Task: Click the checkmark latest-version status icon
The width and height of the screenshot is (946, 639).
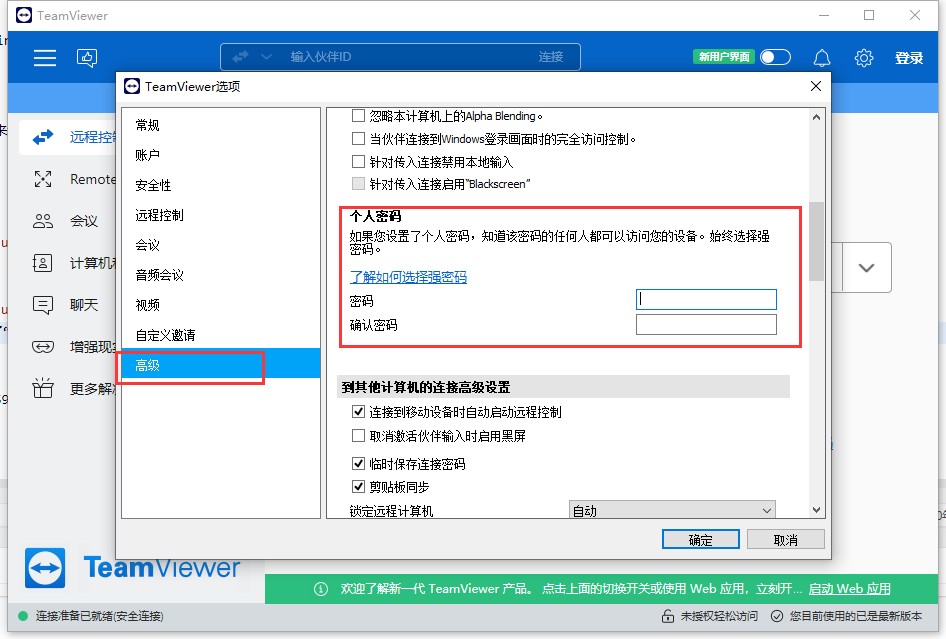Action: click(x=777, y=616)
